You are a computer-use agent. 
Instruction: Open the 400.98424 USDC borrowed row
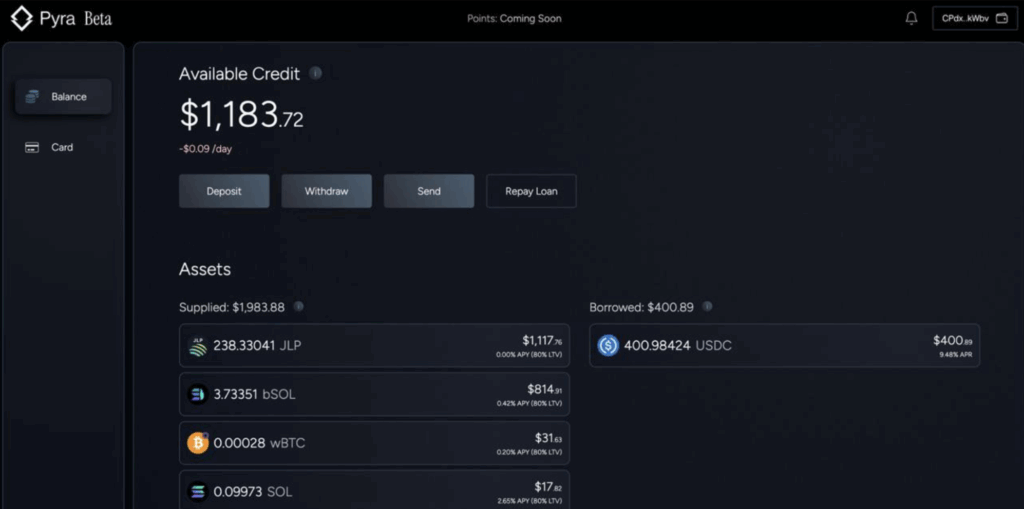(784, 346)
